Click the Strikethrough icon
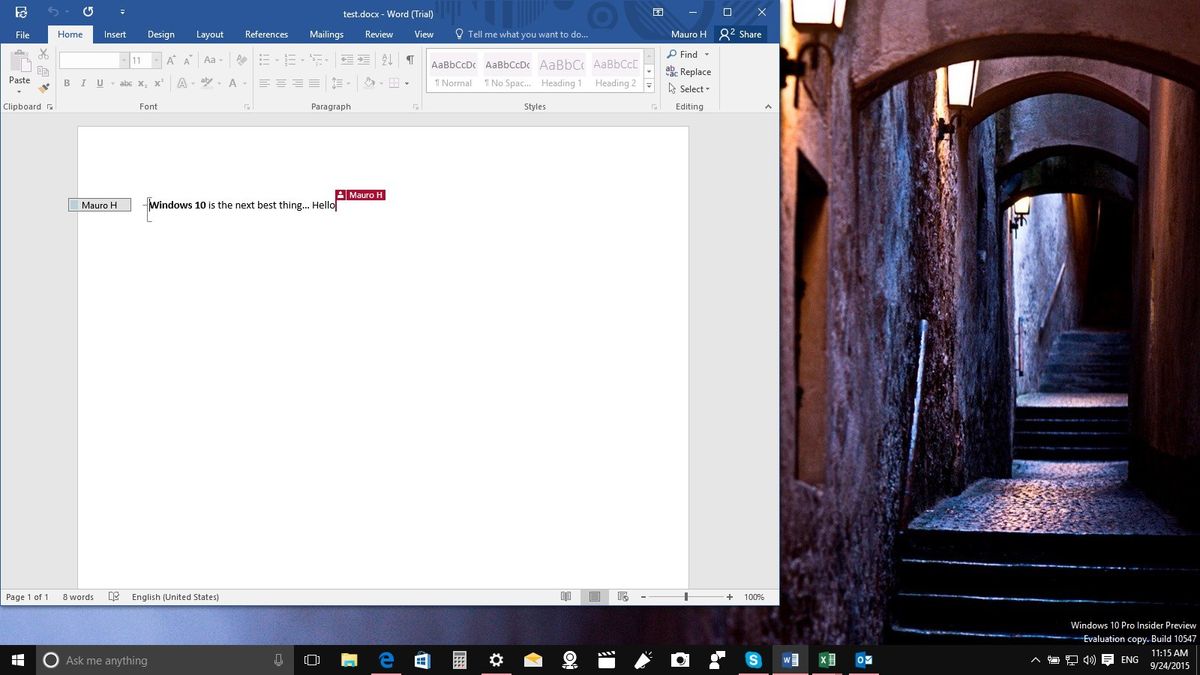The image size is (1200, 675). tap(126, 83)
